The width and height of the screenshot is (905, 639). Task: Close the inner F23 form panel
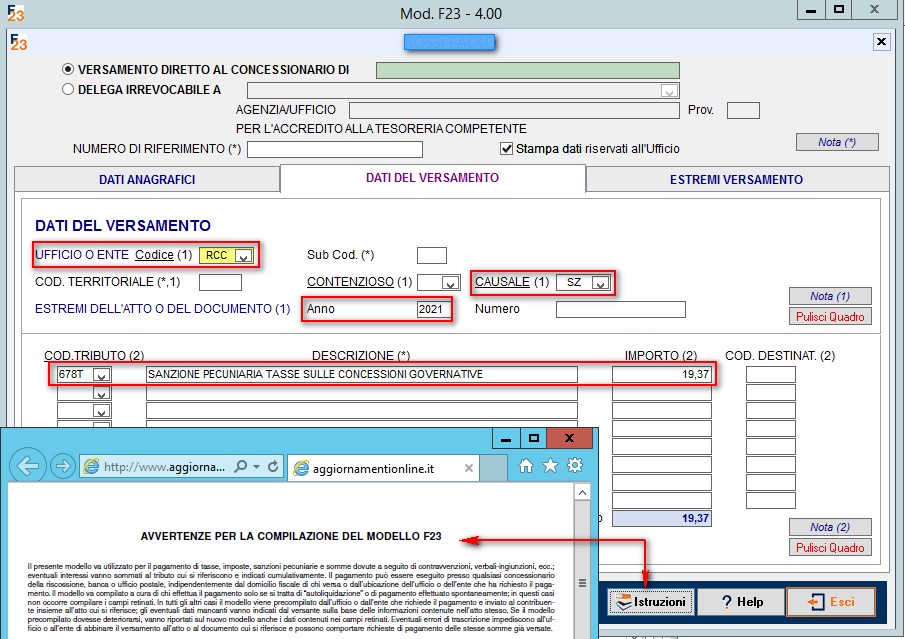881,41
